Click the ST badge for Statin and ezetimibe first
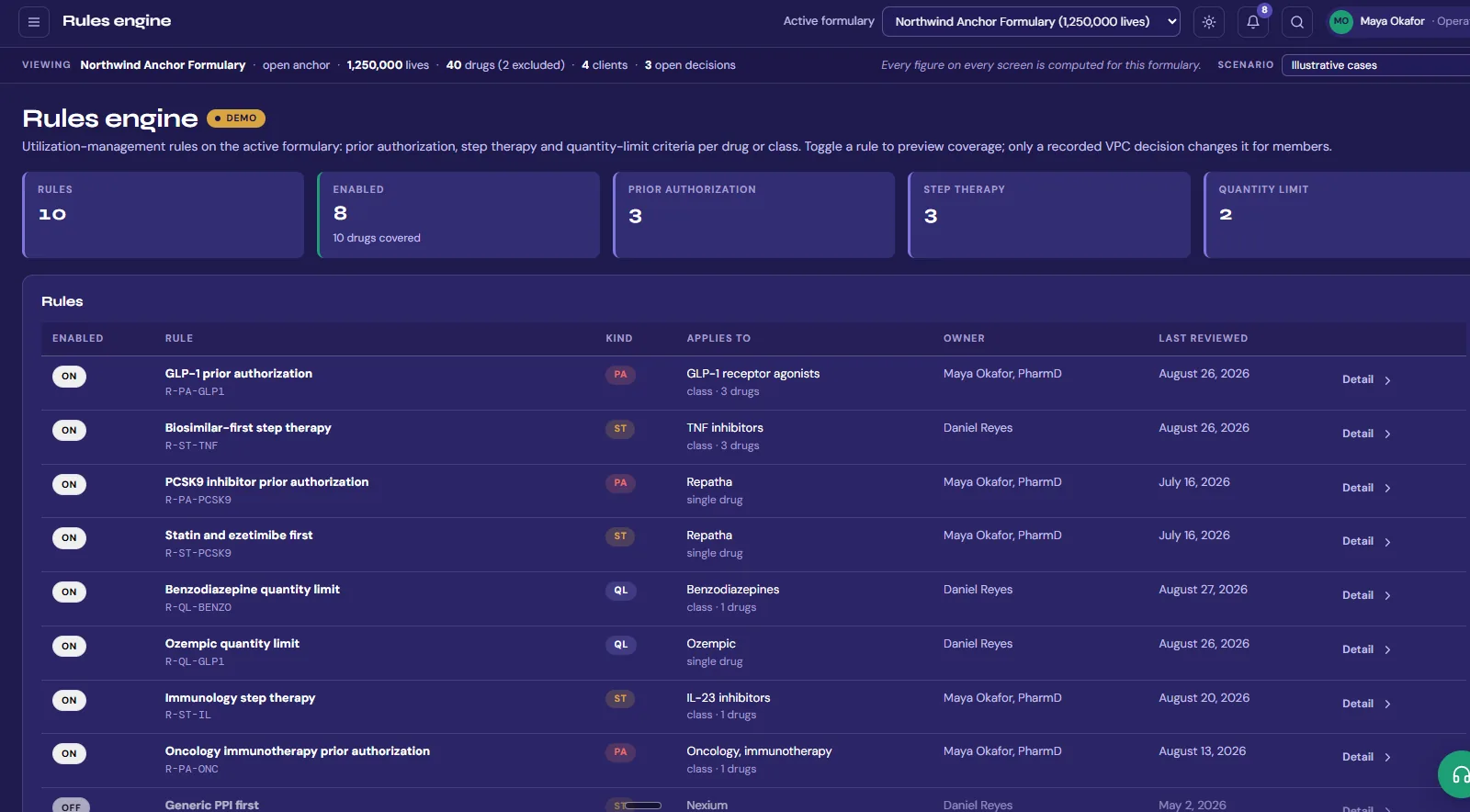 [x=620, y=536]
